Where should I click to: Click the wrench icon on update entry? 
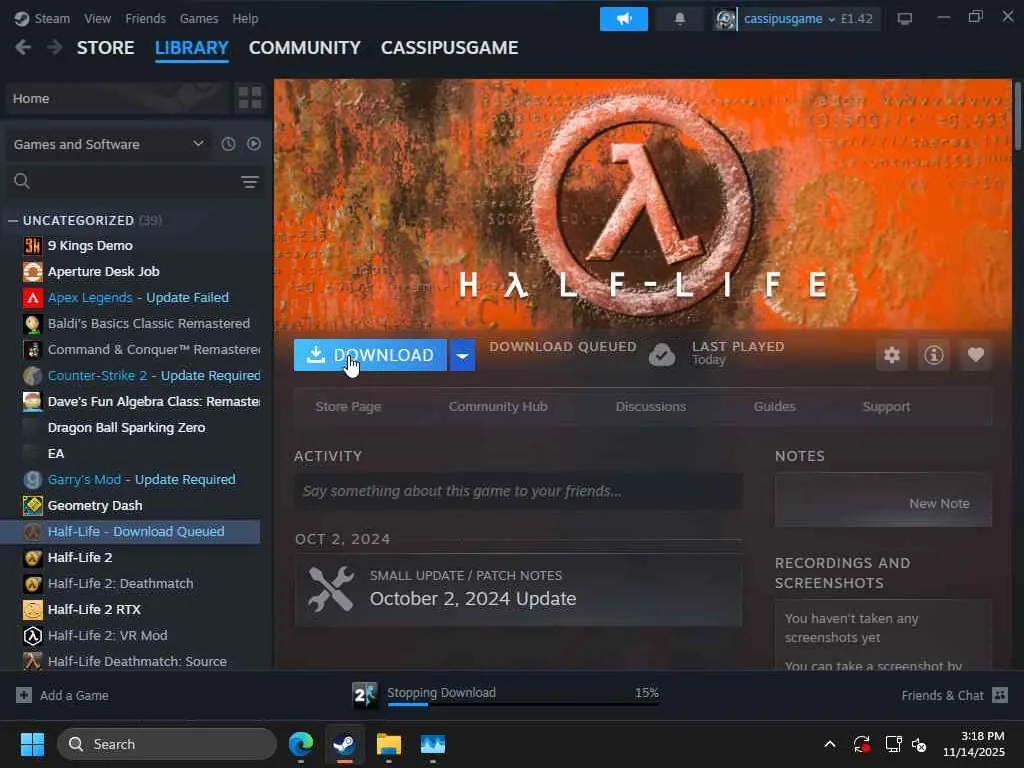click(x=331, y=589)
